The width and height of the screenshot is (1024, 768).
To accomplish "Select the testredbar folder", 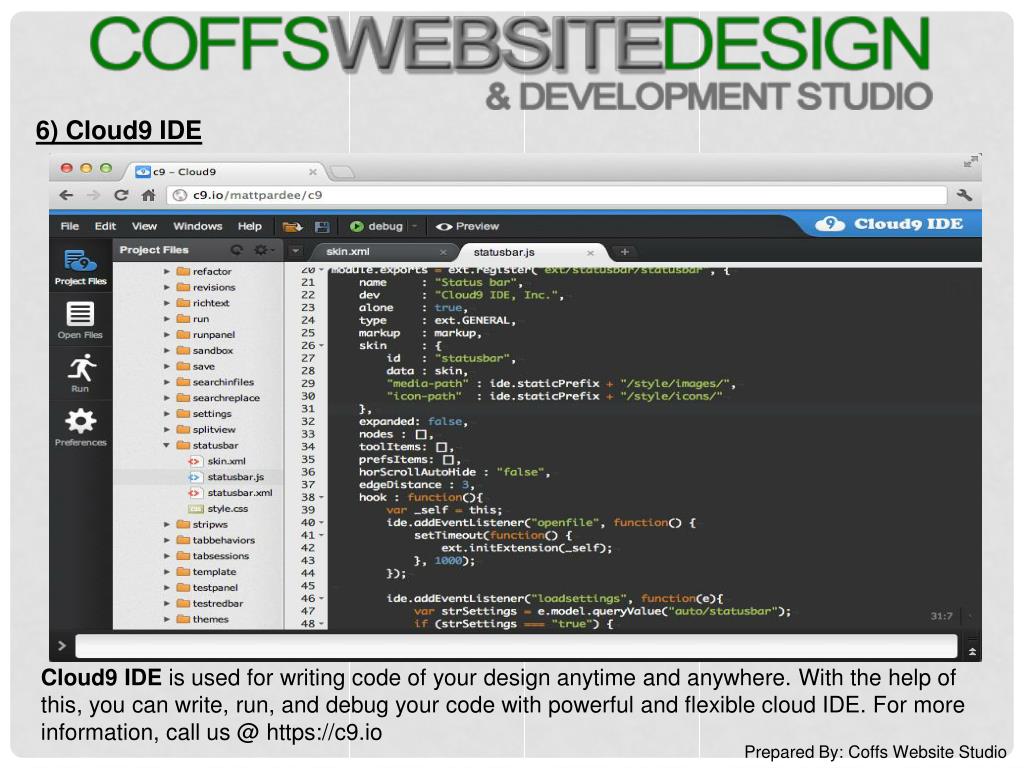I will (x=210, y=603).
